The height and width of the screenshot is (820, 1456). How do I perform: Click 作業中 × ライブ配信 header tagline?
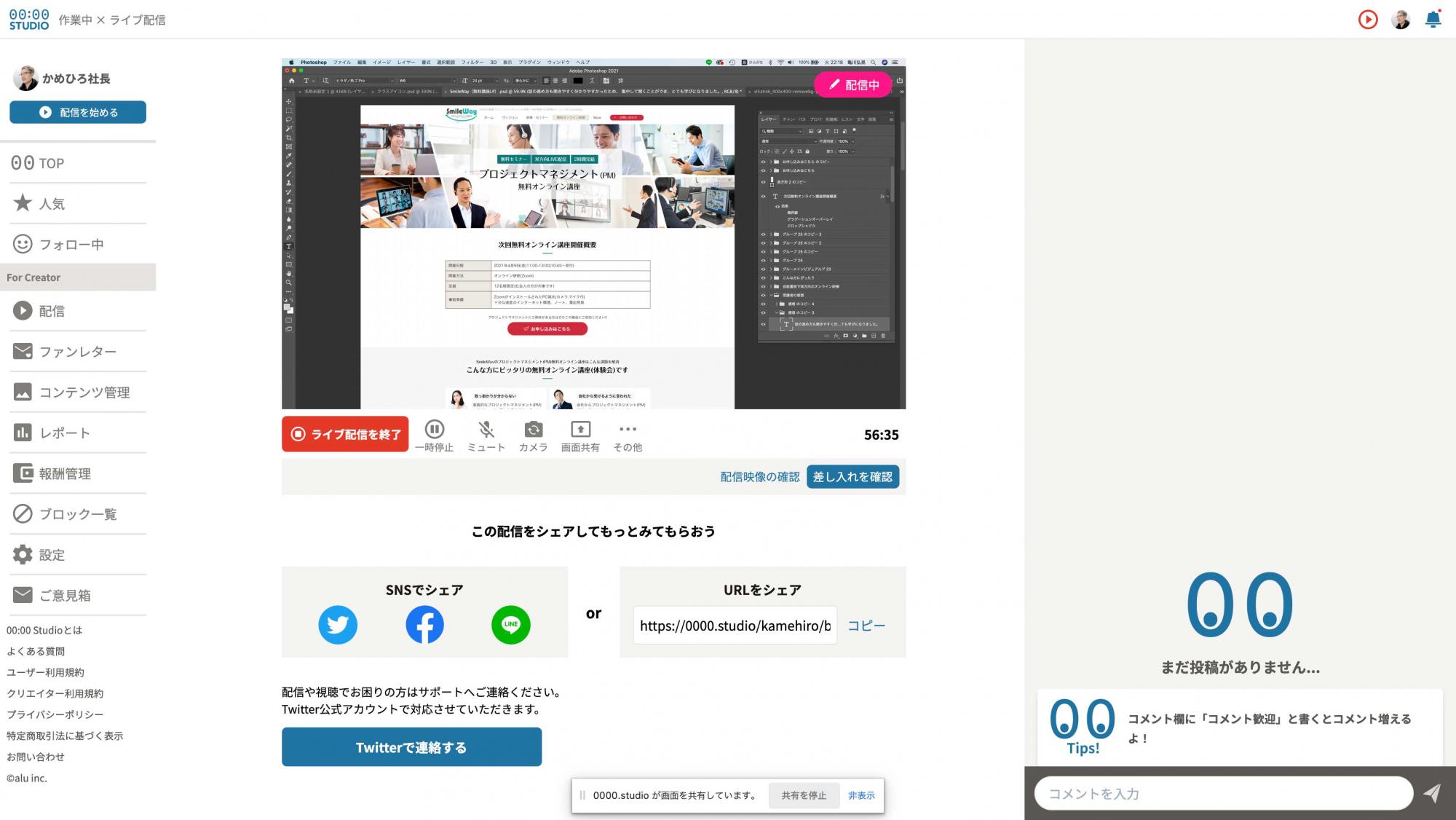click(112, 20)
